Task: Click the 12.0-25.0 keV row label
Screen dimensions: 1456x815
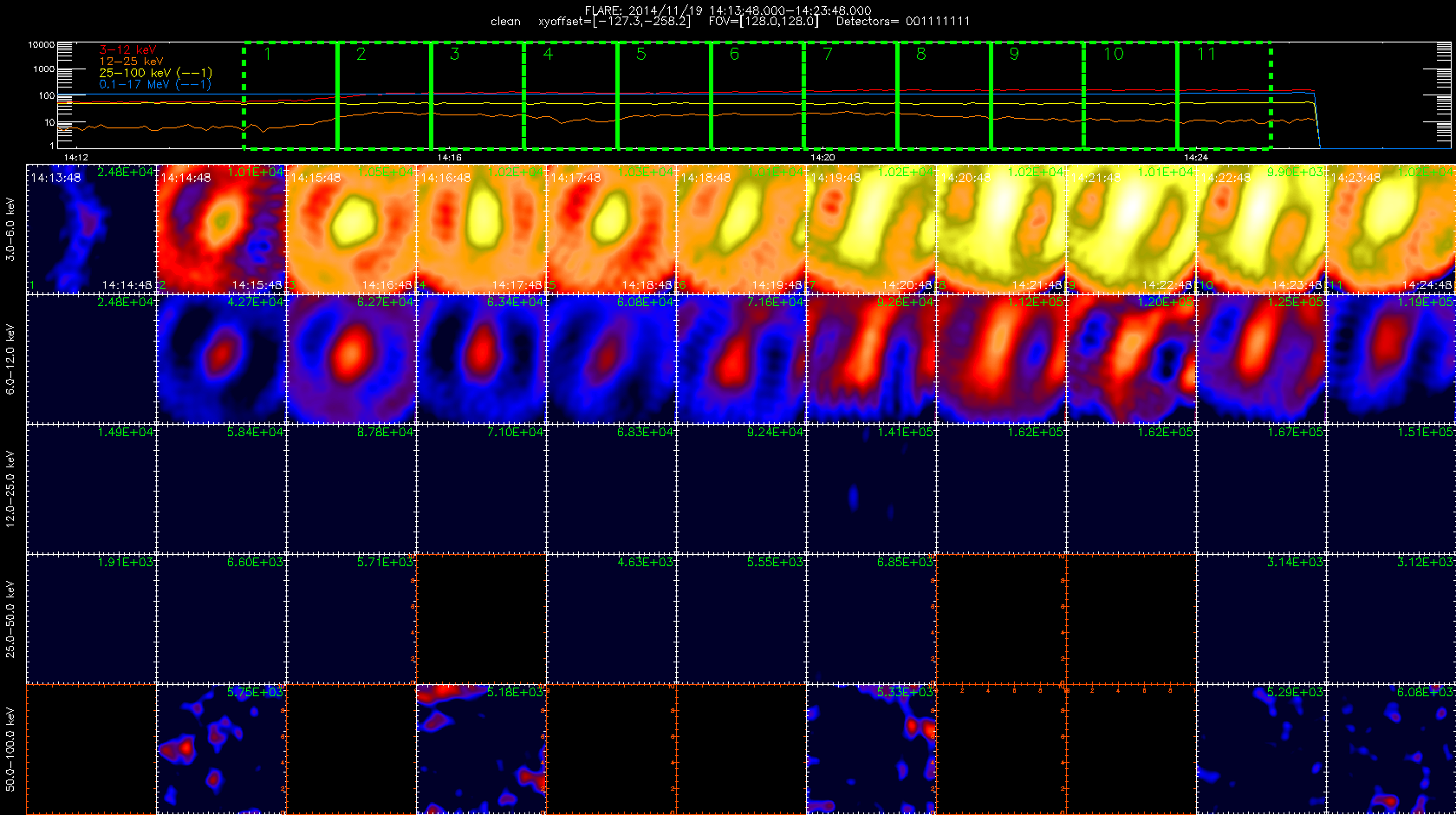Action: coord(10,489)
